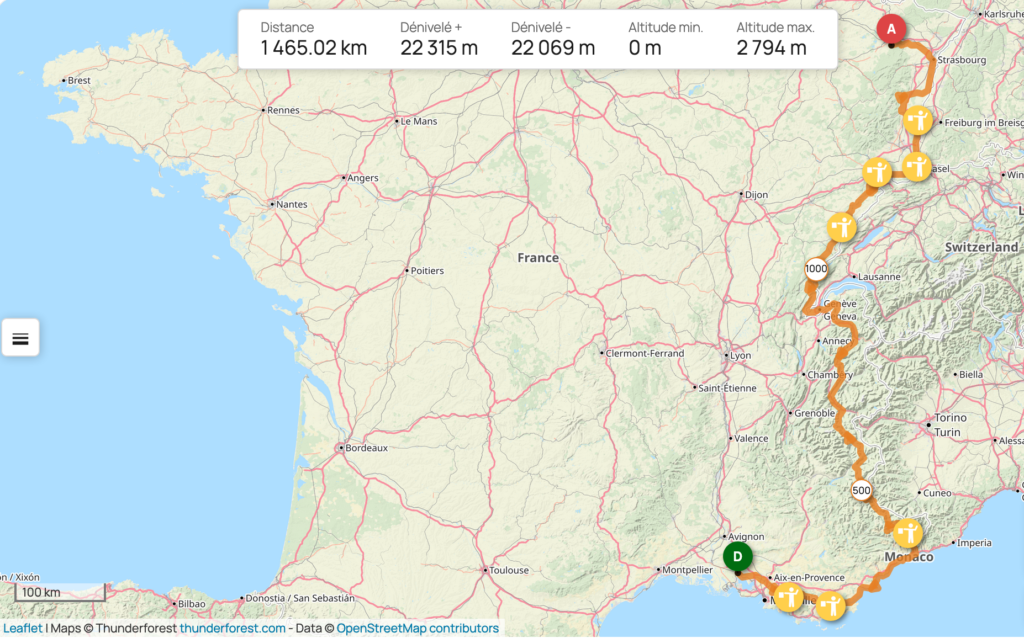This screenshot has width=1024, height=638.
Task: Click the Altitude min. value 0 m
Action: pos(645,48)
